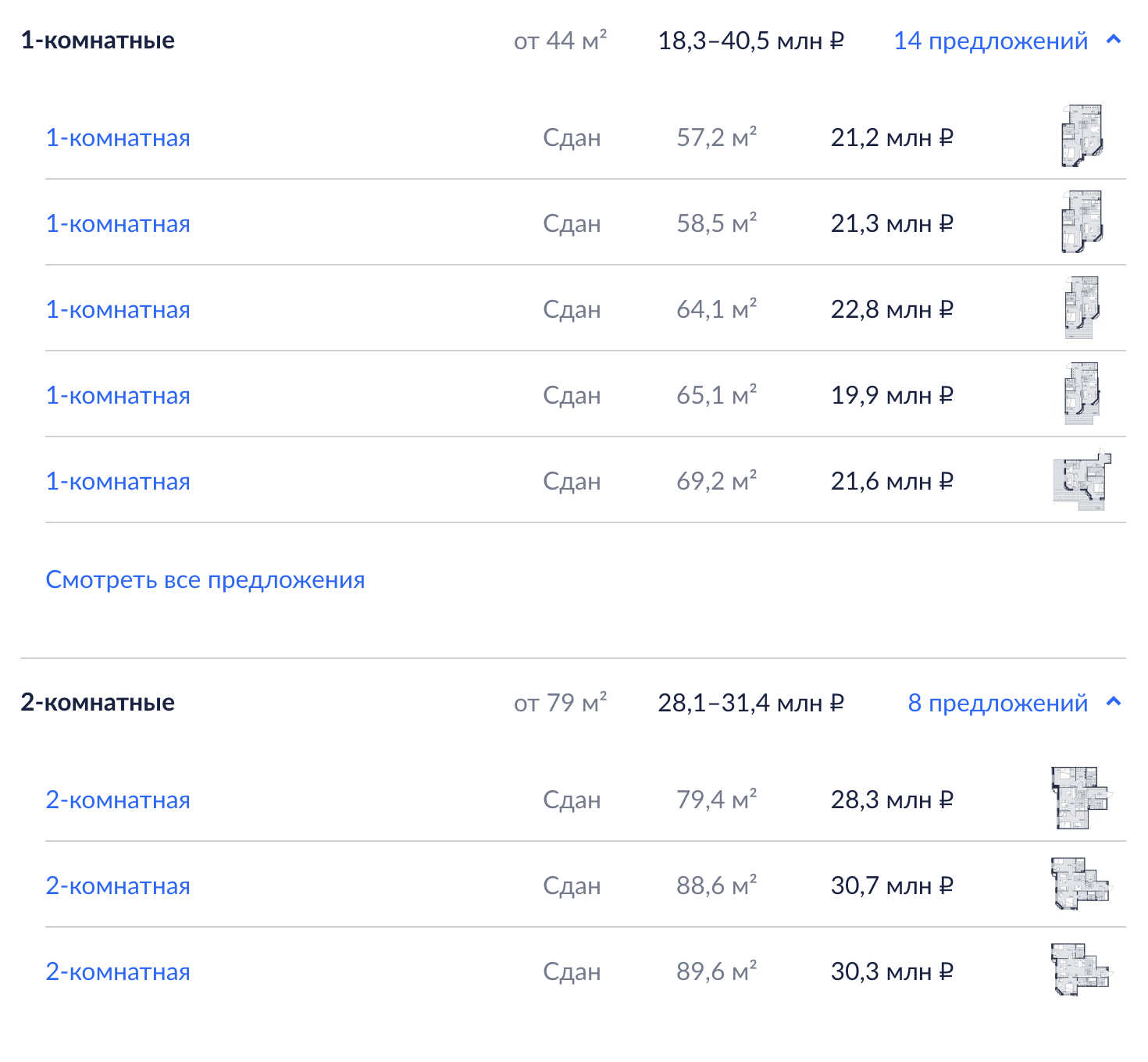Viewport: 1148px width, 1062px height.
Task: Click Сдан status in 64,1 м² row
Action: pos(572,309)
